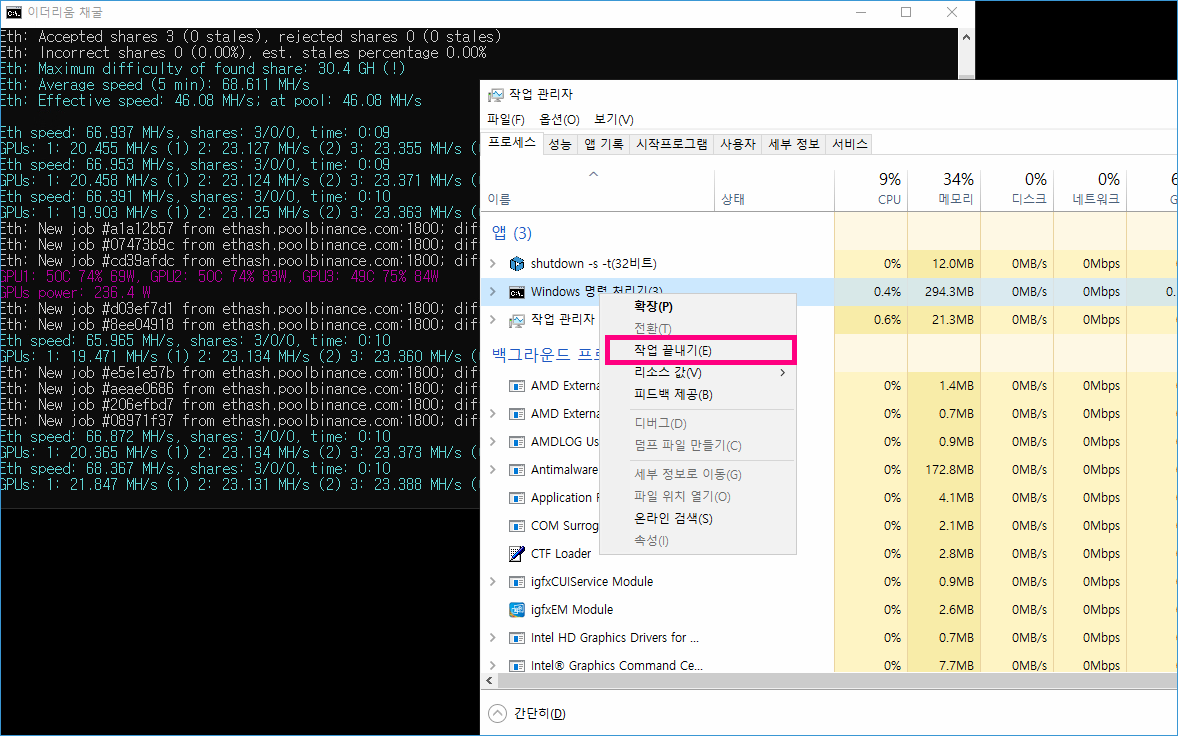Click the 'Average speed (5 min): 68.611 MH/s' line
This screenshot has height=736, width=1178.
[174, 85]
